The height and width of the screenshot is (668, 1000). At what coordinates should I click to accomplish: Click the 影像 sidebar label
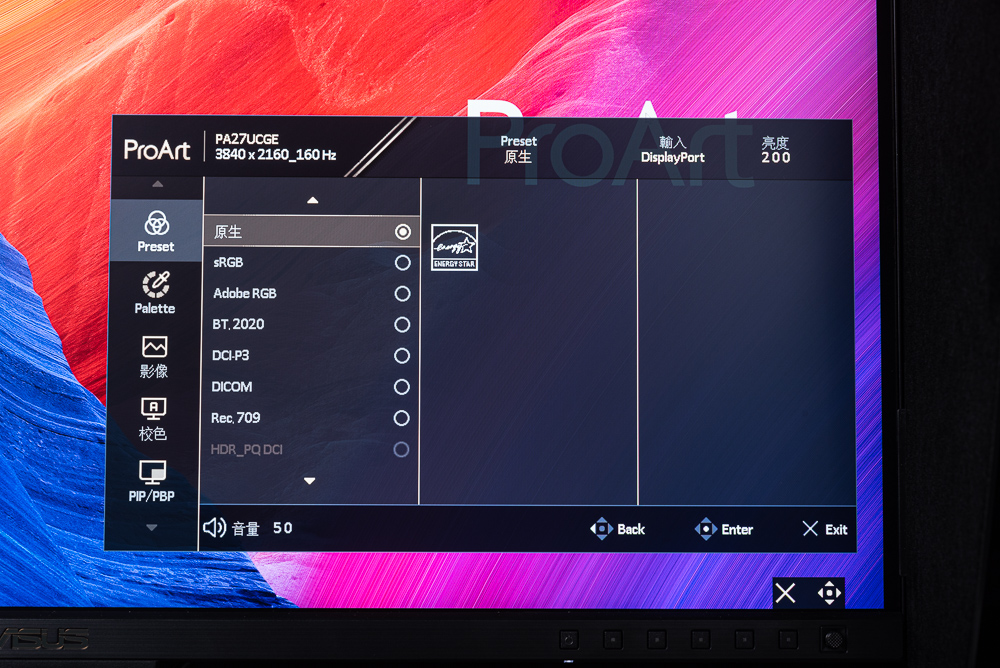pyautogui.click(x=154, y=371)
